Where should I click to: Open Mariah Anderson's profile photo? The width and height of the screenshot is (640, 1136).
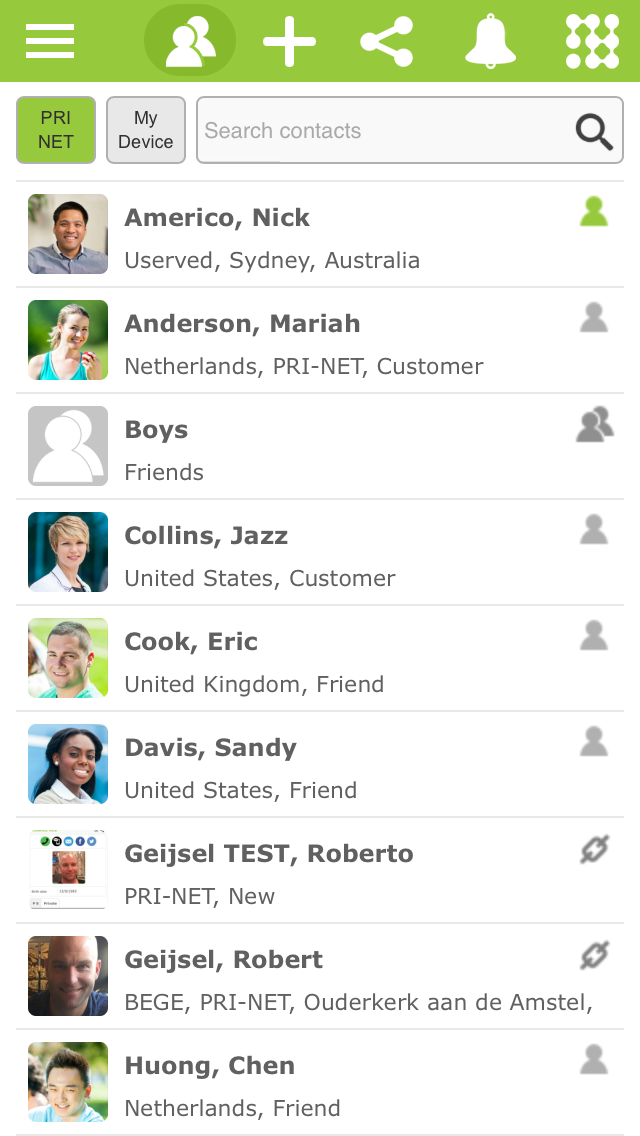[68, 340]
